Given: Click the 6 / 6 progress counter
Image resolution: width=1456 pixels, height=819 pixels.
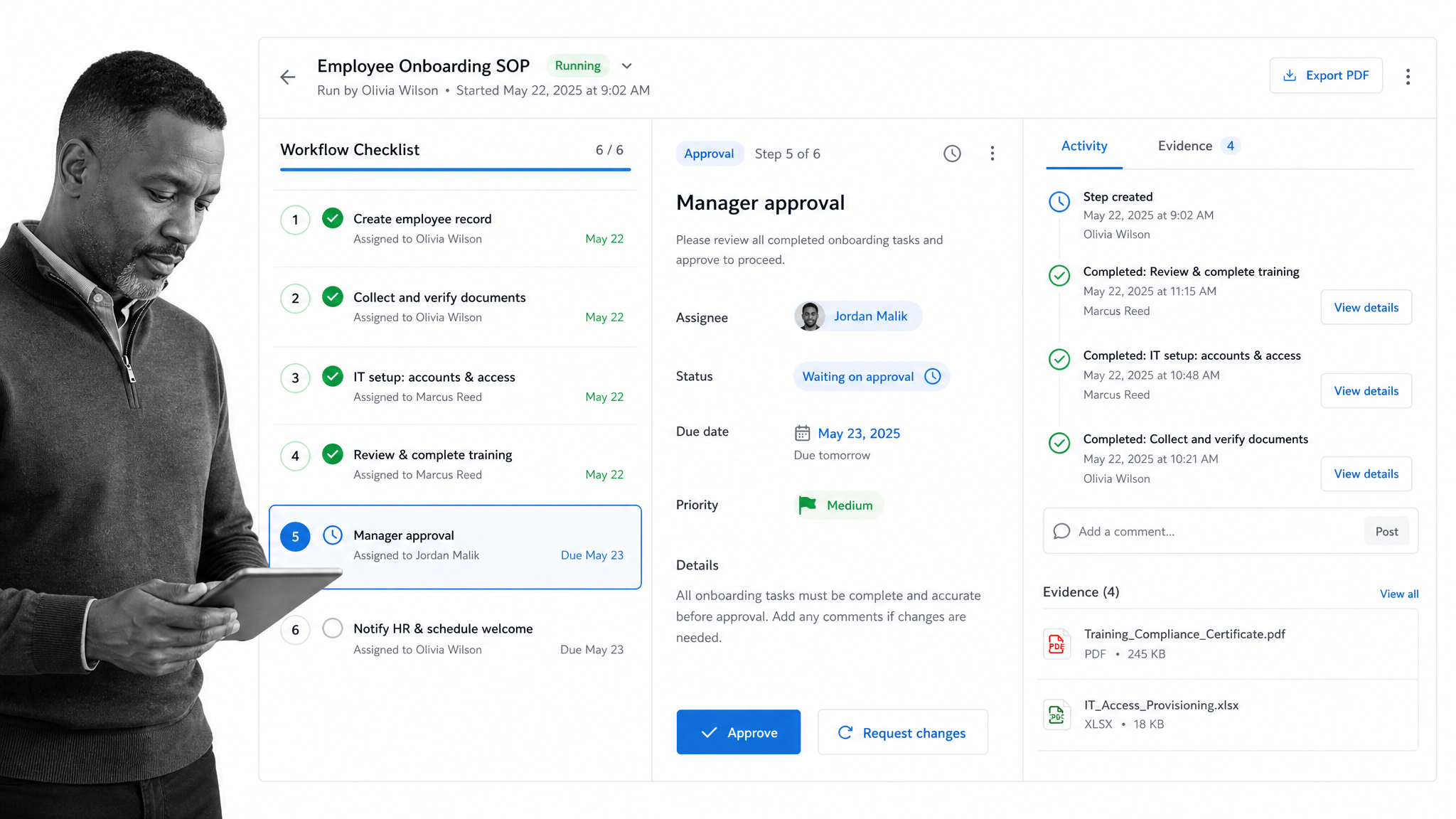Looking at the screenshot, I should tap(609, 150).
